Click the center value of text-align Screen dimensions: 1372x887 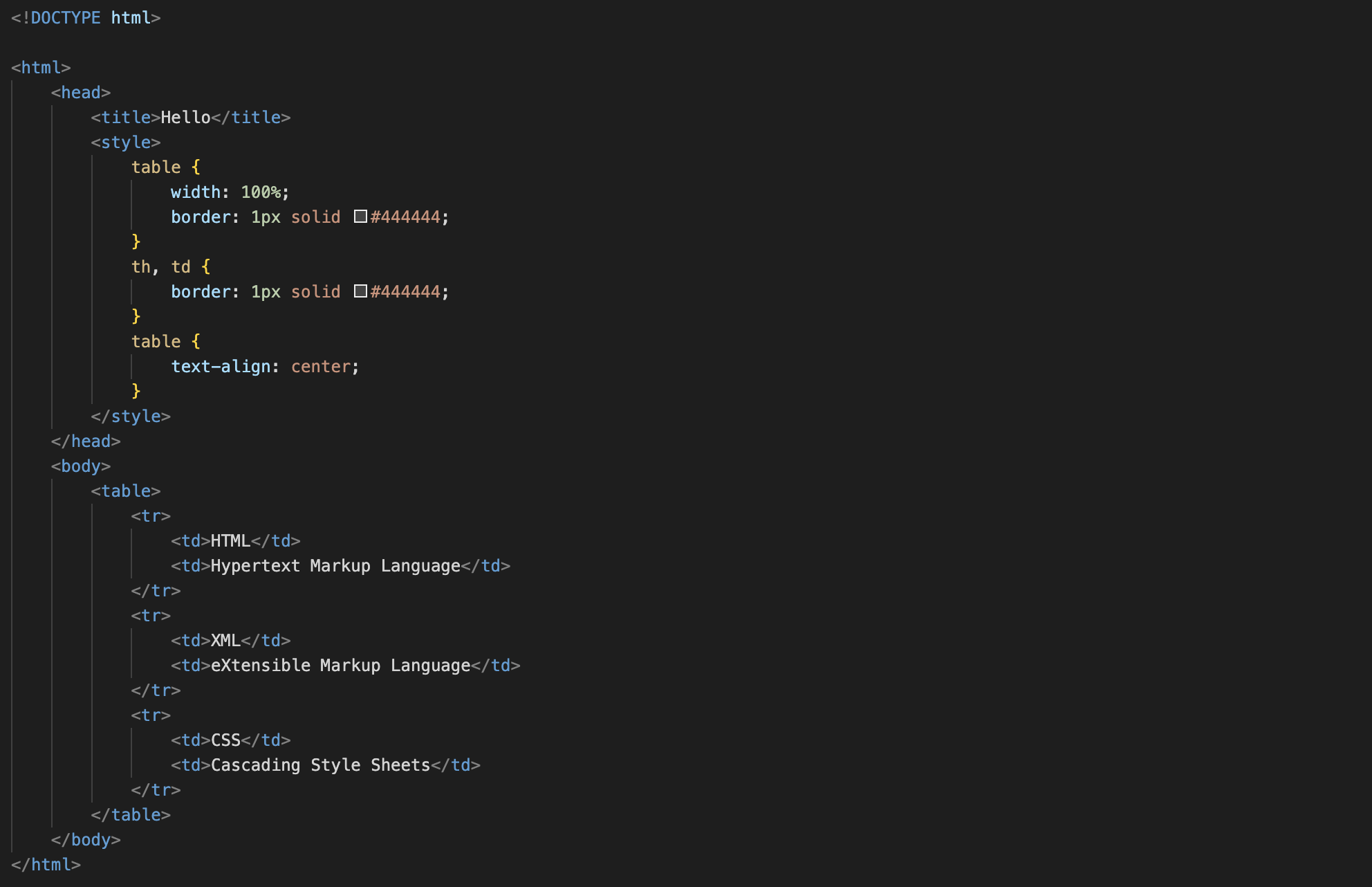click(320, 367)
